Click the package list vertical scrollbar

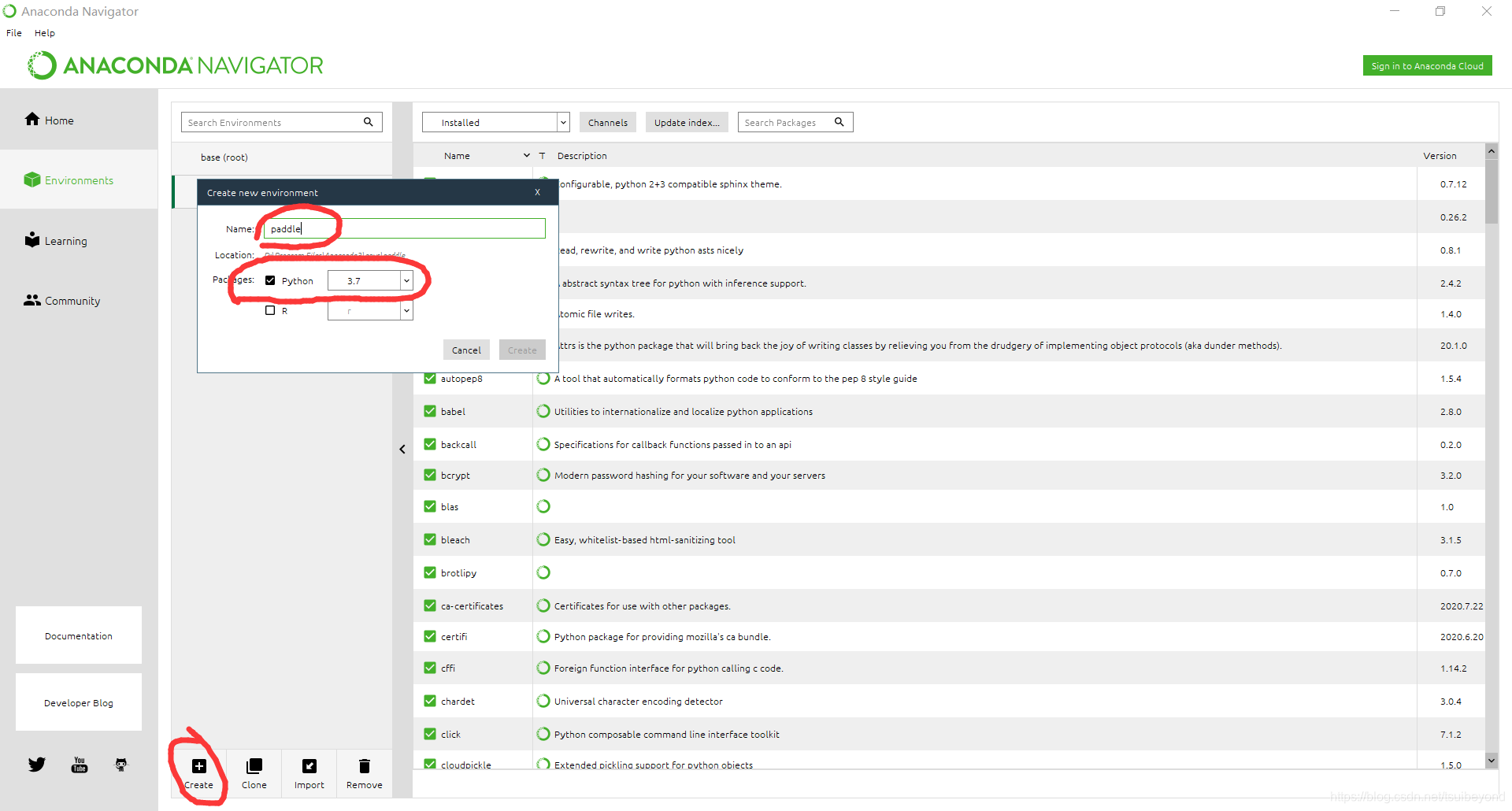click(1492, 191)
